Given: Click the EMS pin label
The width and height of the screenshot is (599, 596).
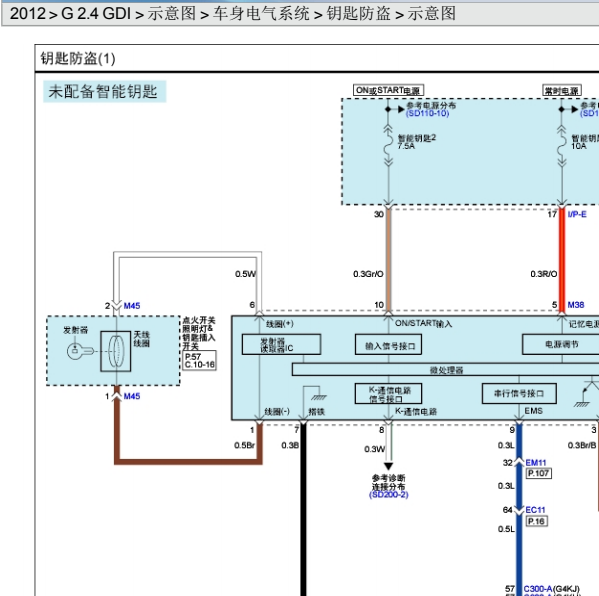Looking at the screenshot, I should point(533,411).
